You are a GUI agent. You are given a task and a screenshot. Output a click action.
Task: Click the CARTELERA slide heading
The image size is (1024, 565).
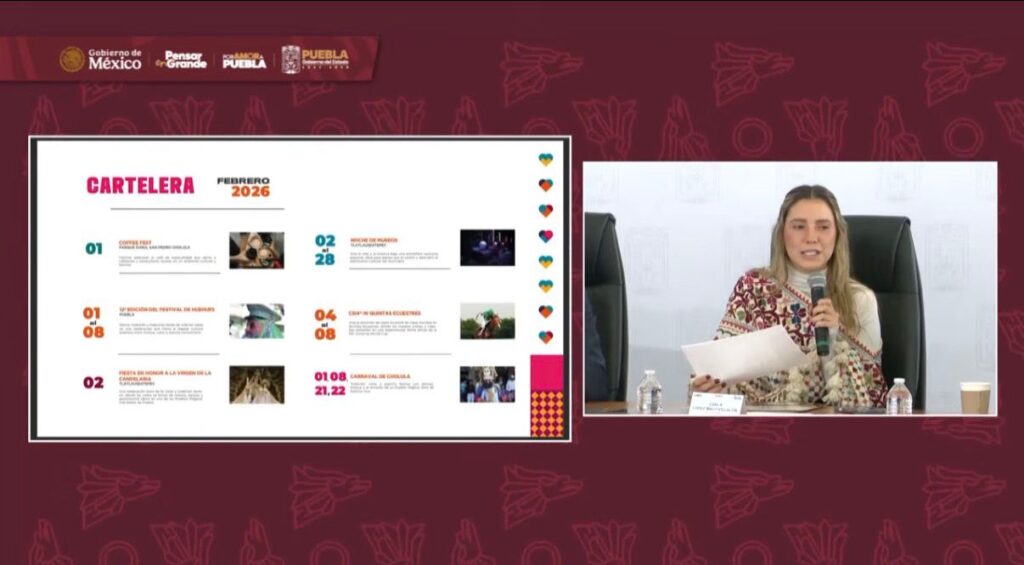(x=140, y=185)
